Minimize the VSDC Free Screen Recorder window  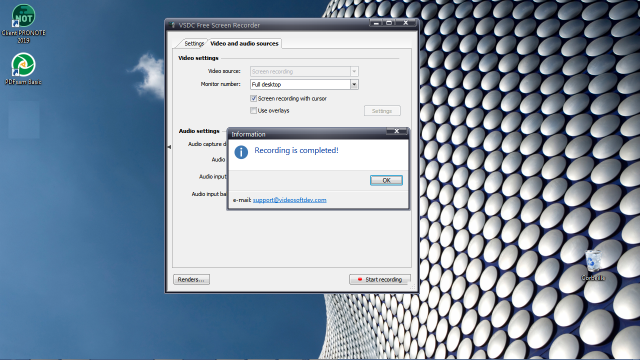tap(376, 23)
